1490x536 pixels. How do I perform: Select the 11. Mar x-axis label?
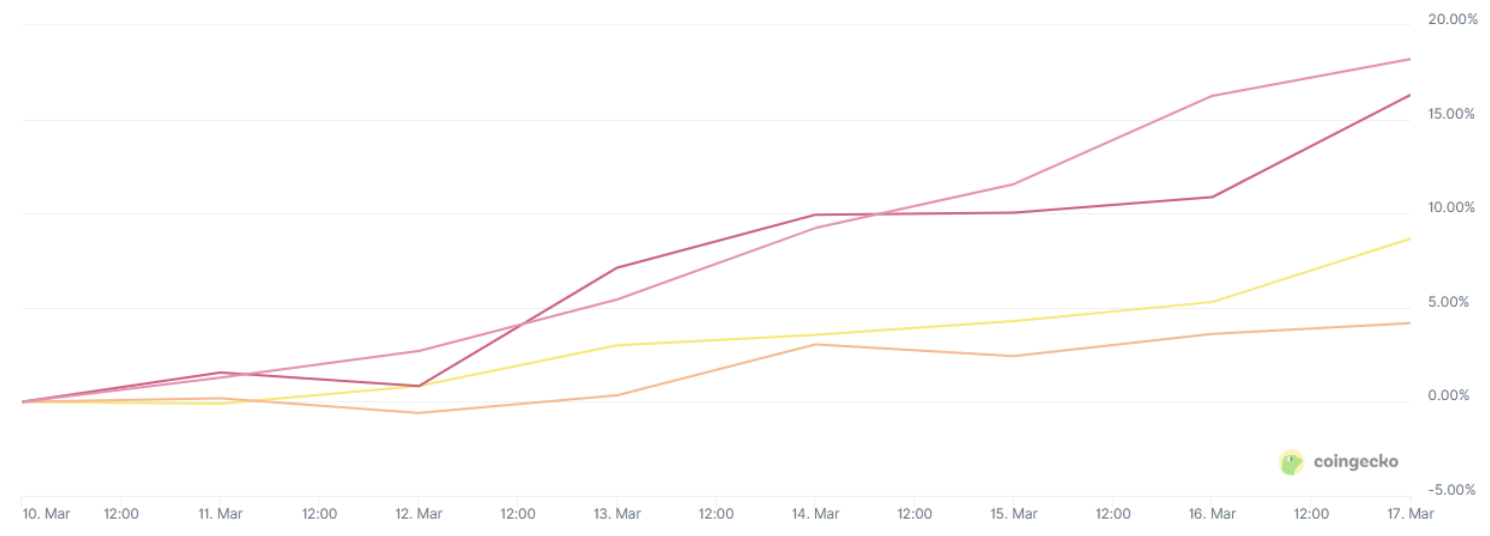[x=220, y=514]
